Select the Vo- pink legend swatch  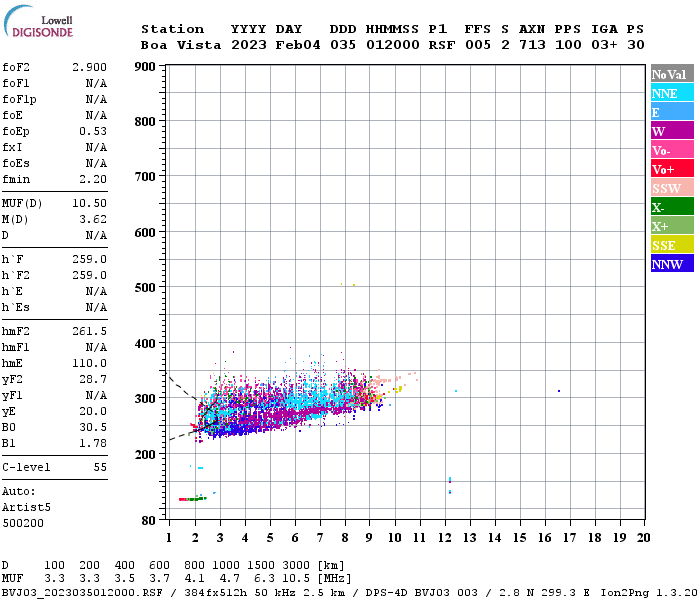point(672,150)
